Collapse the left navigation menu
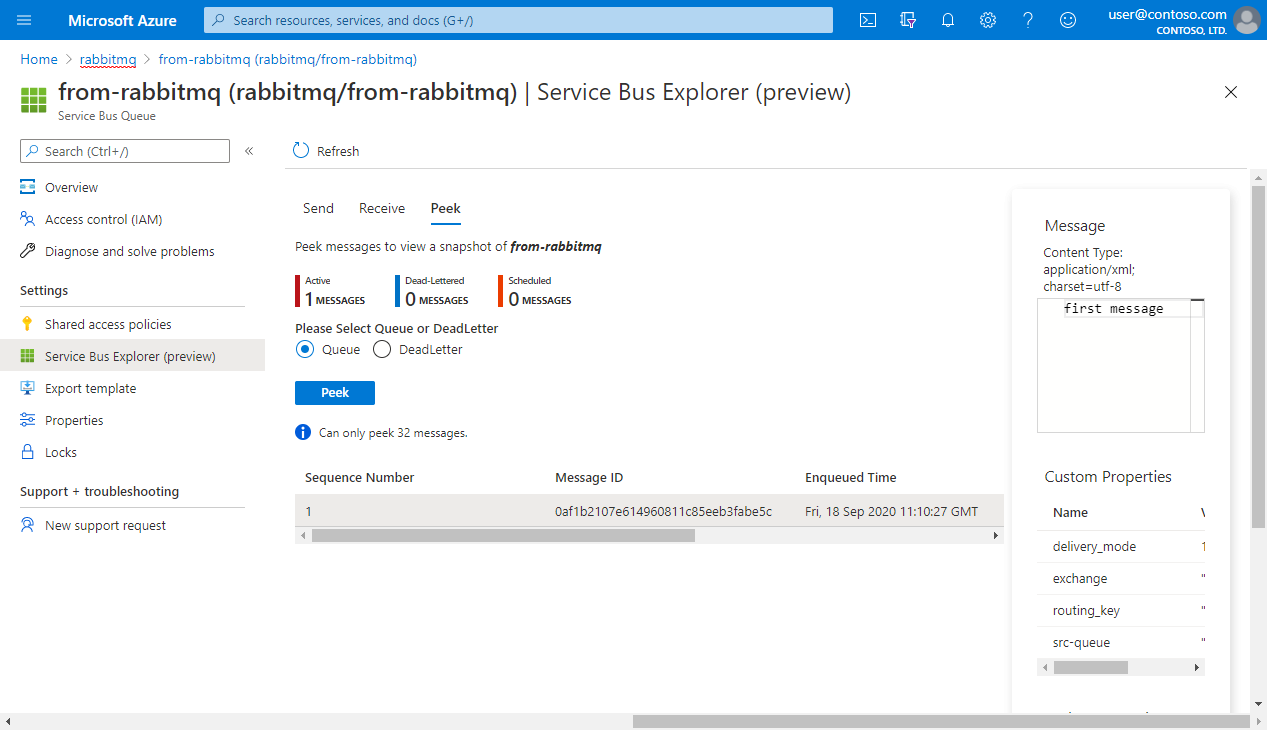 (x=249, y=151)
